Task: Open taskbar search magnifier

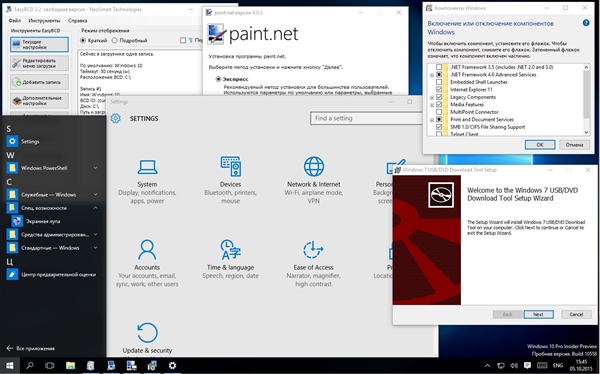Action: [x=29, y=366]
